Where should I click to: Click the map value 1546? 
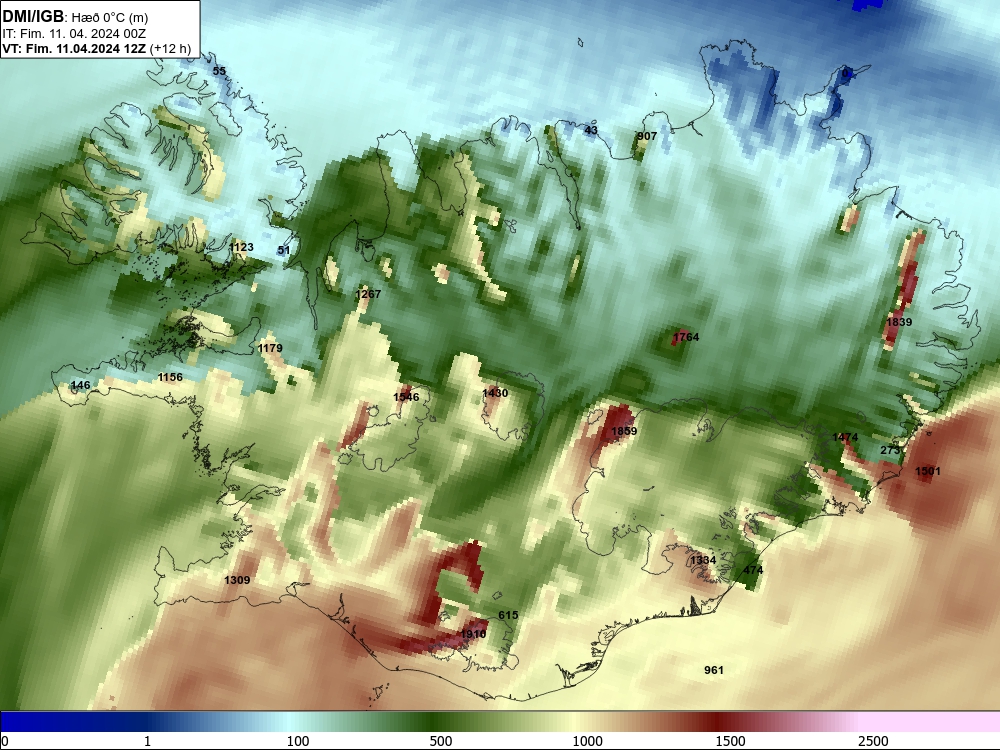coord(406,397)
